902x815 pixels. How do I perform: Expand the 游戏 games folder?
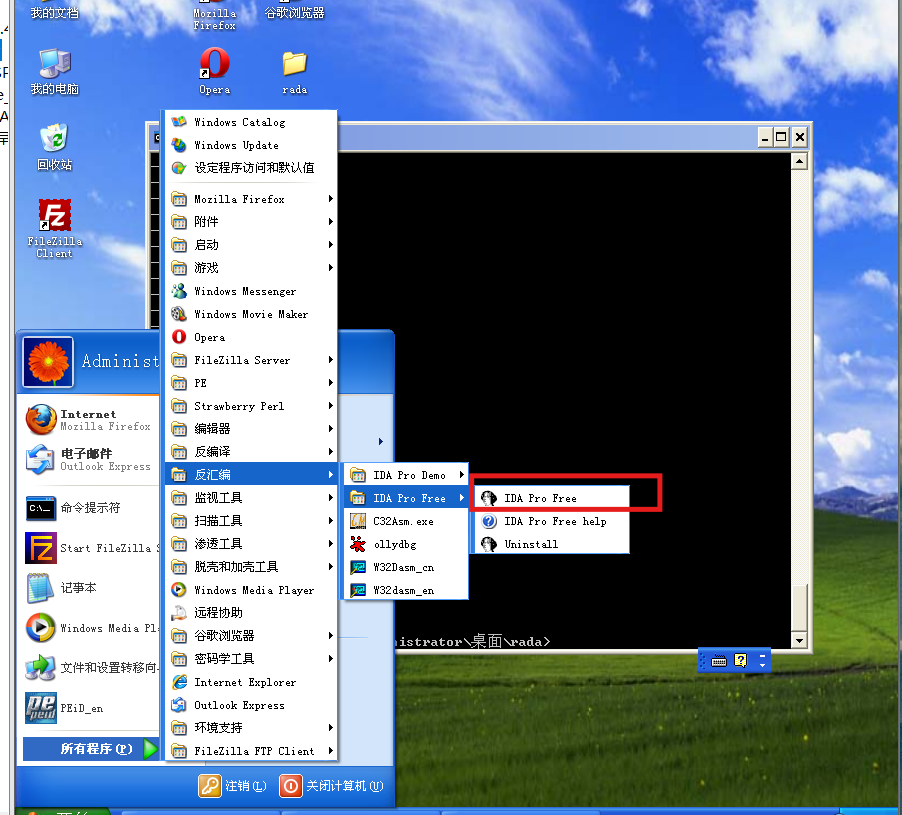click(x=251, y=268)
